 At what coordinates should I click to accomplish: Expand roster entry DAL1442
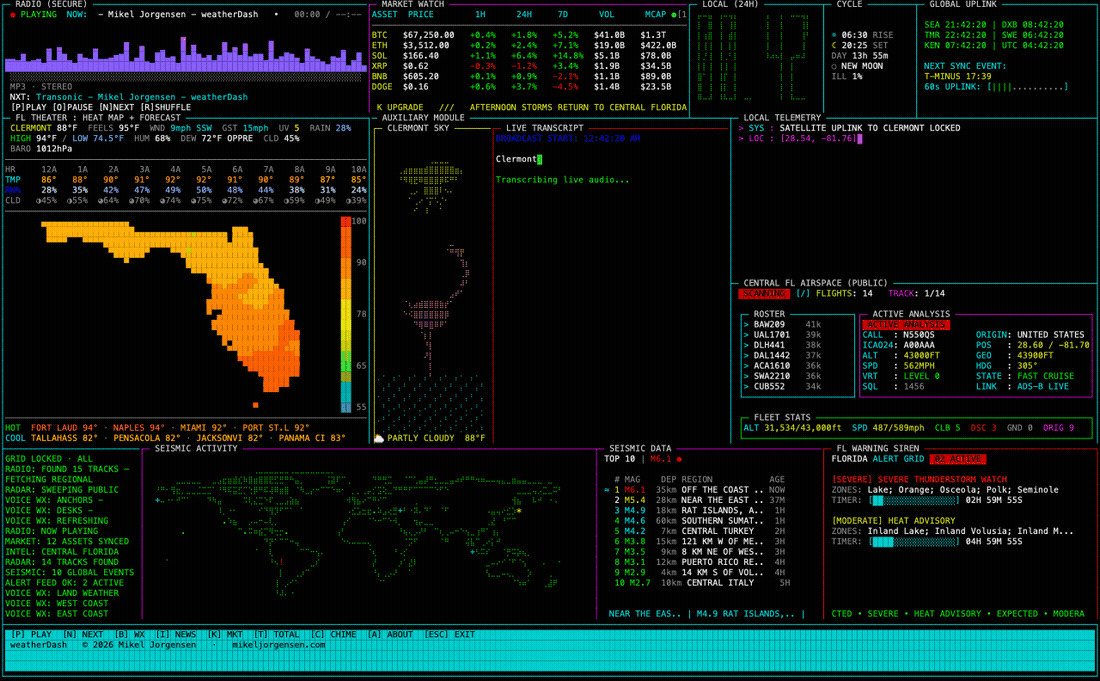tap(782, 356)
